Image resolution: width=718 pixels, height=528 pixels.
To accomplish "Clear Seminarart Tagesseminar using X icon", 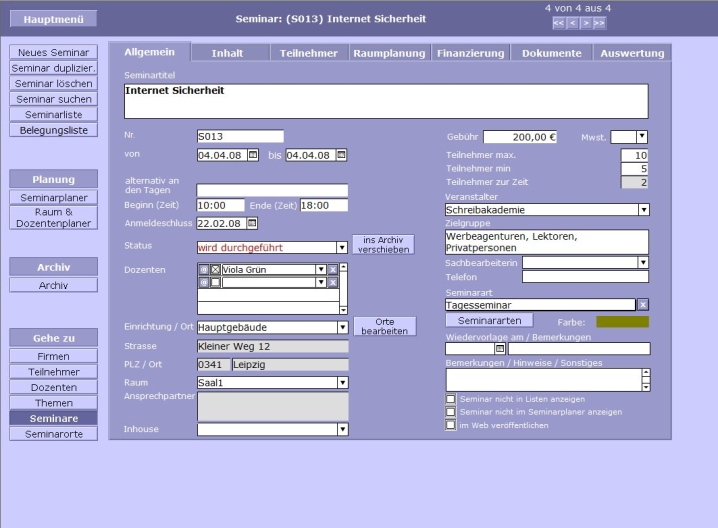I will (x=643, y=304).
